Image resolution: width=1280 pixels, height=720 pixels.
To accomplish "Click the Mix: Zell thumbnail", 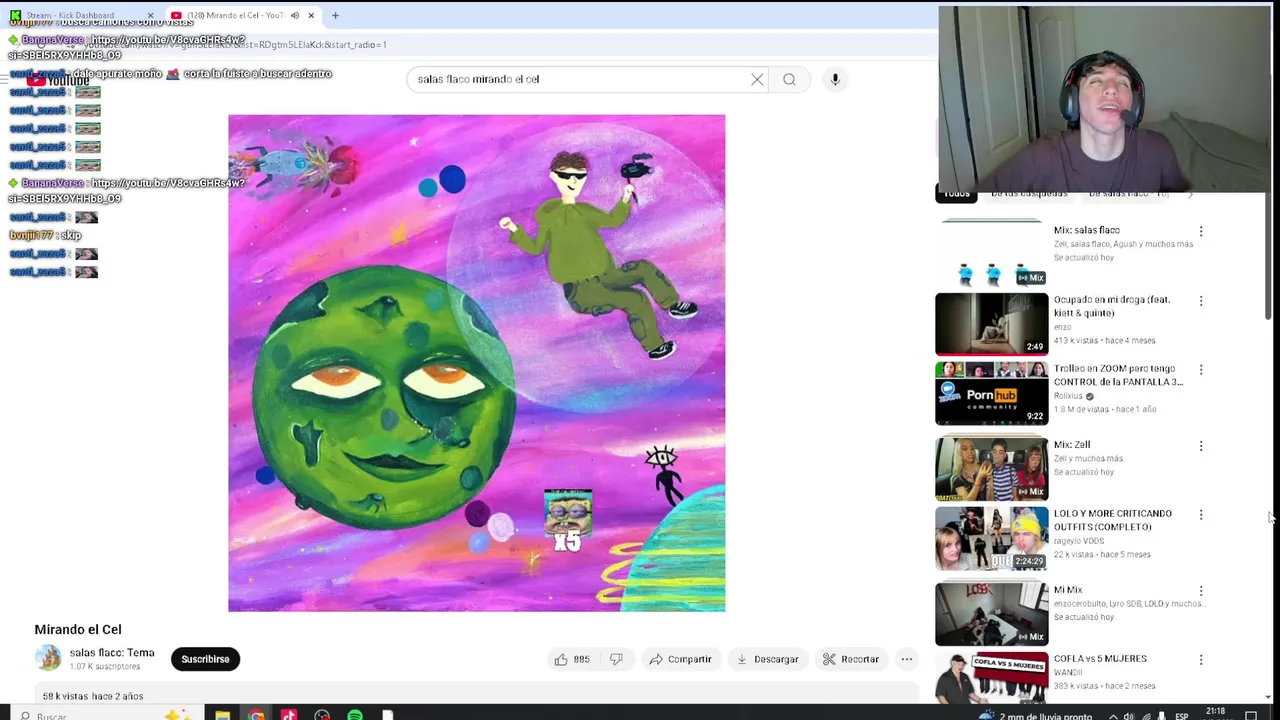I will pyautogui.click(x=992, y=469).
